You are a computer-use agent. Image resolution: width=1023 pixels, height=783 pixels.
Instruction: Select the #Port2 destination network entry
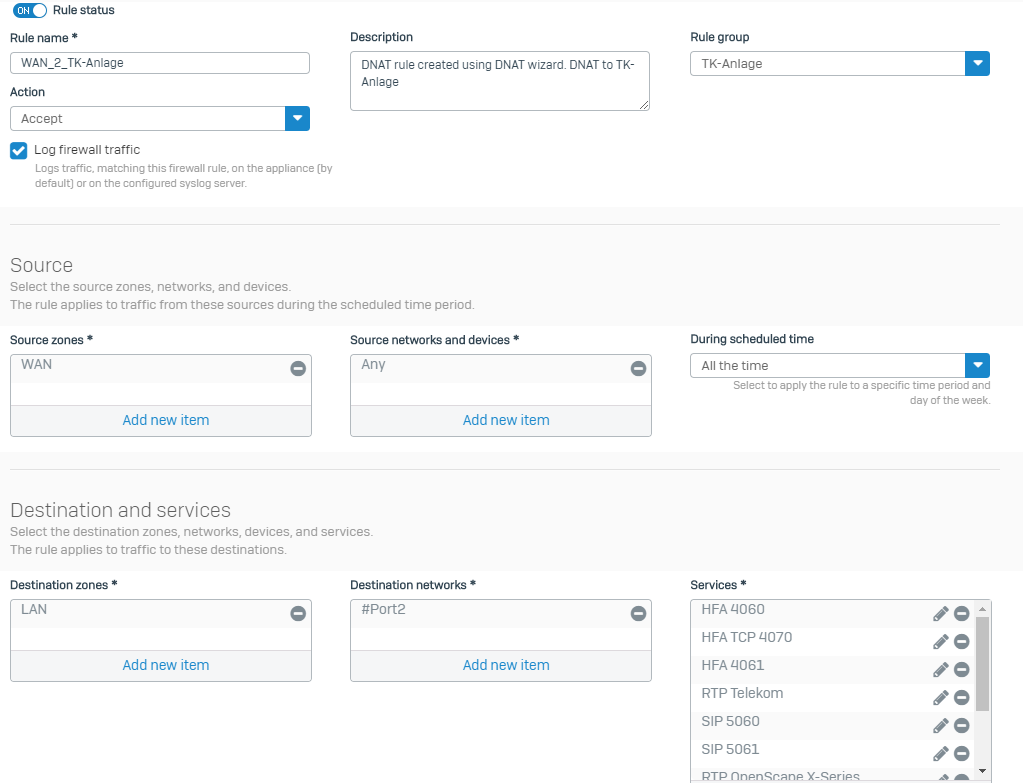tap(500, 613)
